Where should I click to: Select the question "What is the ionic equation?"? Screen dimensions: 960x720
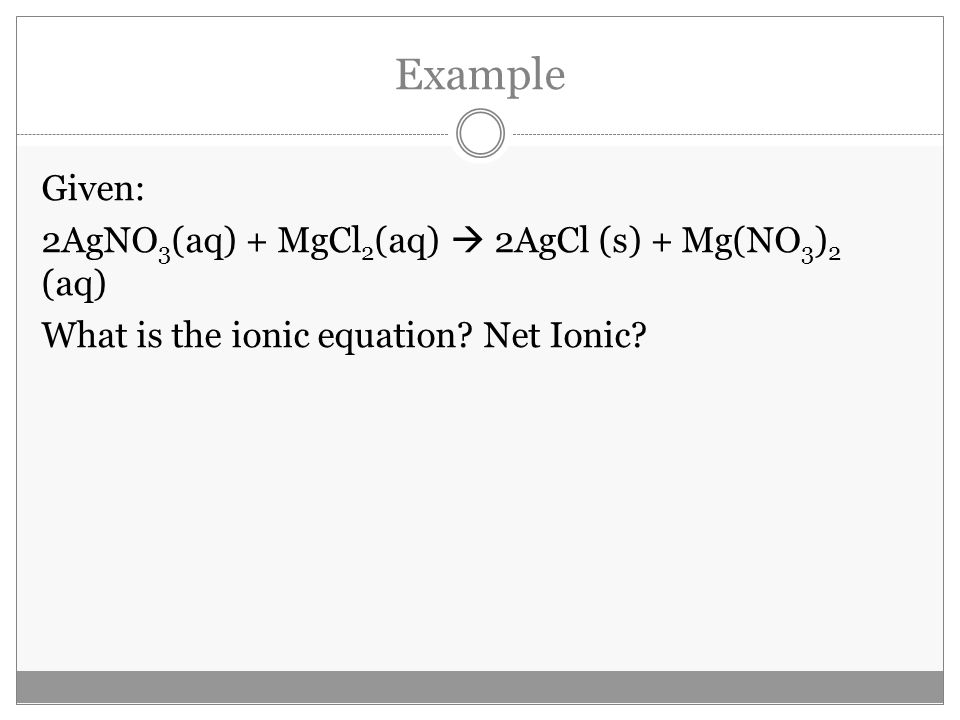258,337
